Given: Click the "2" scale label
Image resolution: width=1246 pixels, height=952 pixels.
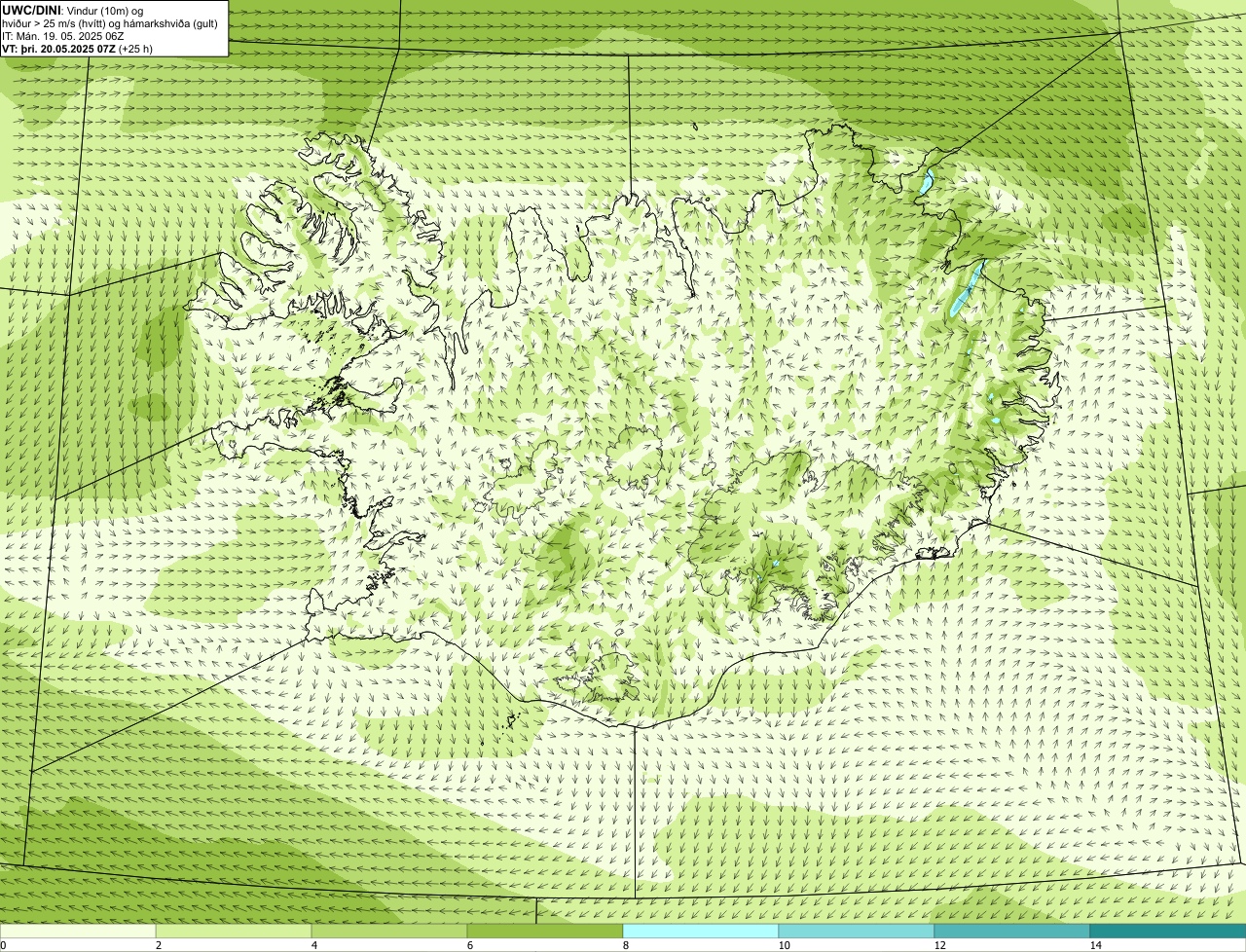Looking at the screenshot, I should 158,945.
